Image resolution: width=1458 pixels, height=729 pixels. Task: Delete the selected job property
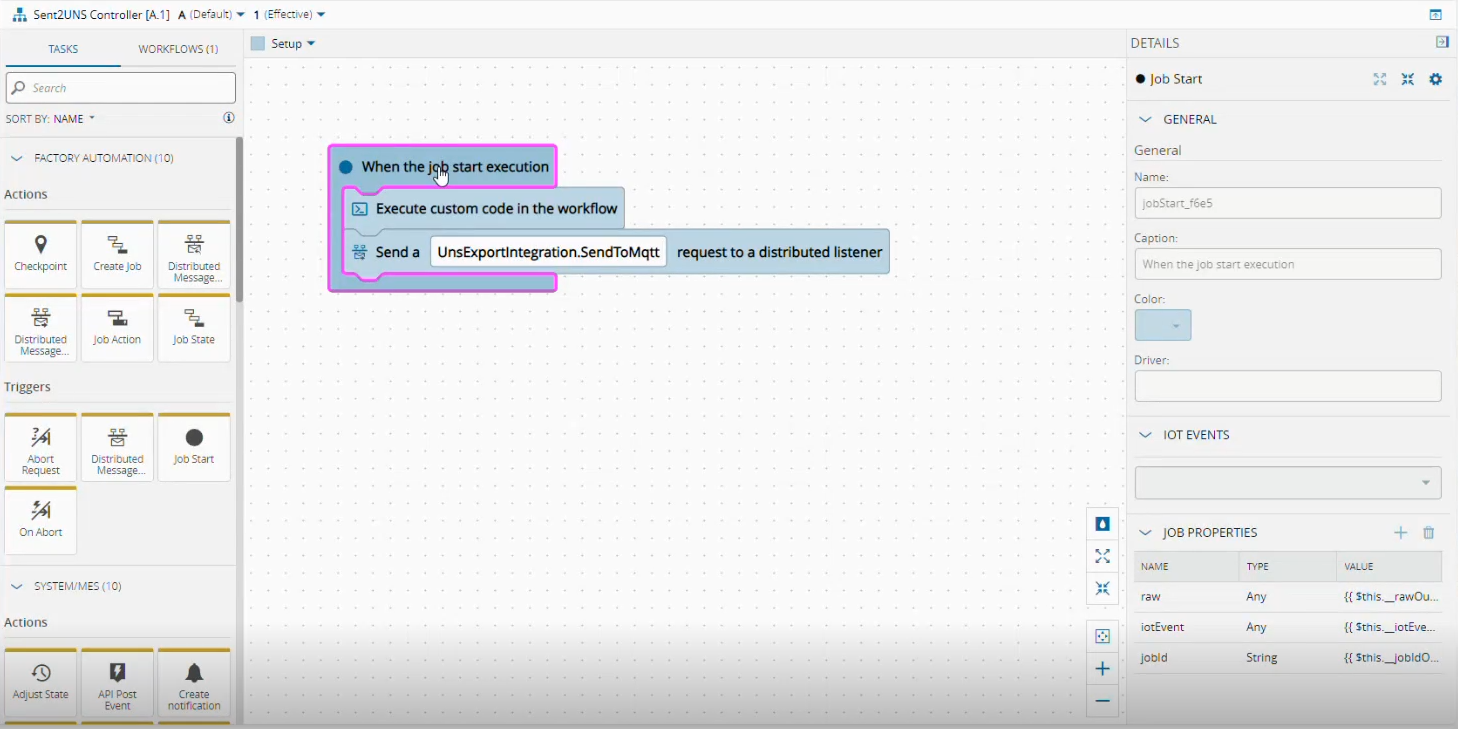1429,533
